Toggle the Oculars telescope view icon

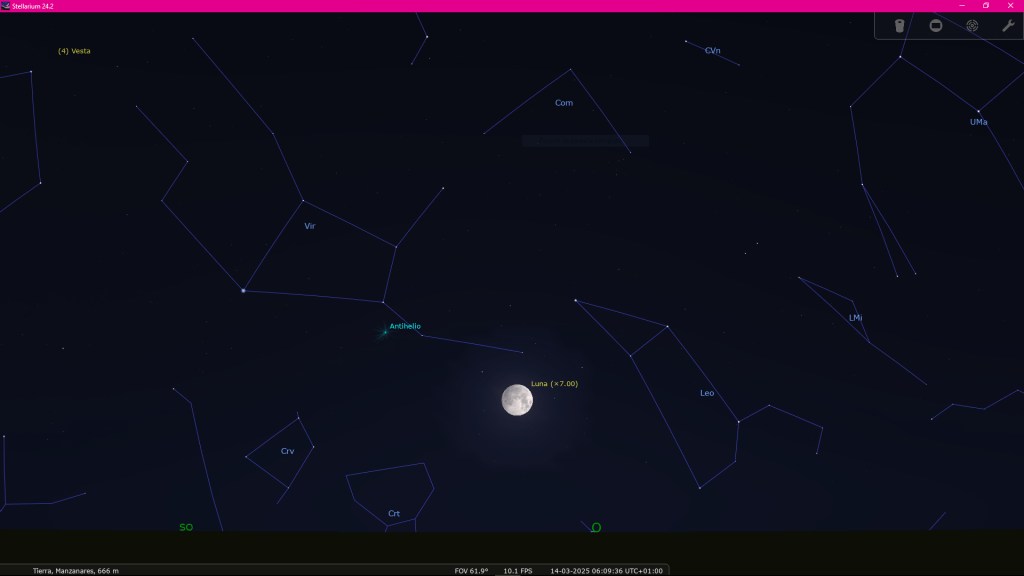[899, 26]
